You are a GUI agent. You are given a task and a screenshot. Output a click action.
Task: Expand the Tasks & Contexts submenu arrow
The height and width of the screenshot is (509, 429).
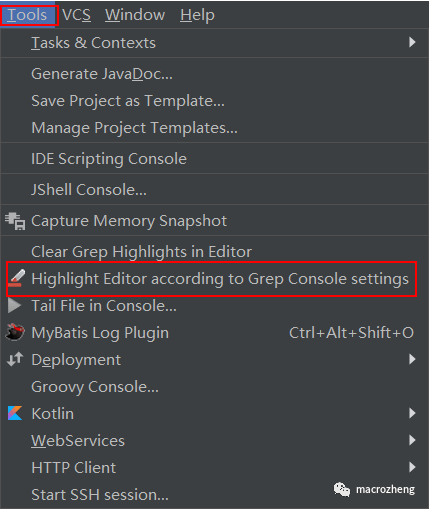[x=412, y=42]
